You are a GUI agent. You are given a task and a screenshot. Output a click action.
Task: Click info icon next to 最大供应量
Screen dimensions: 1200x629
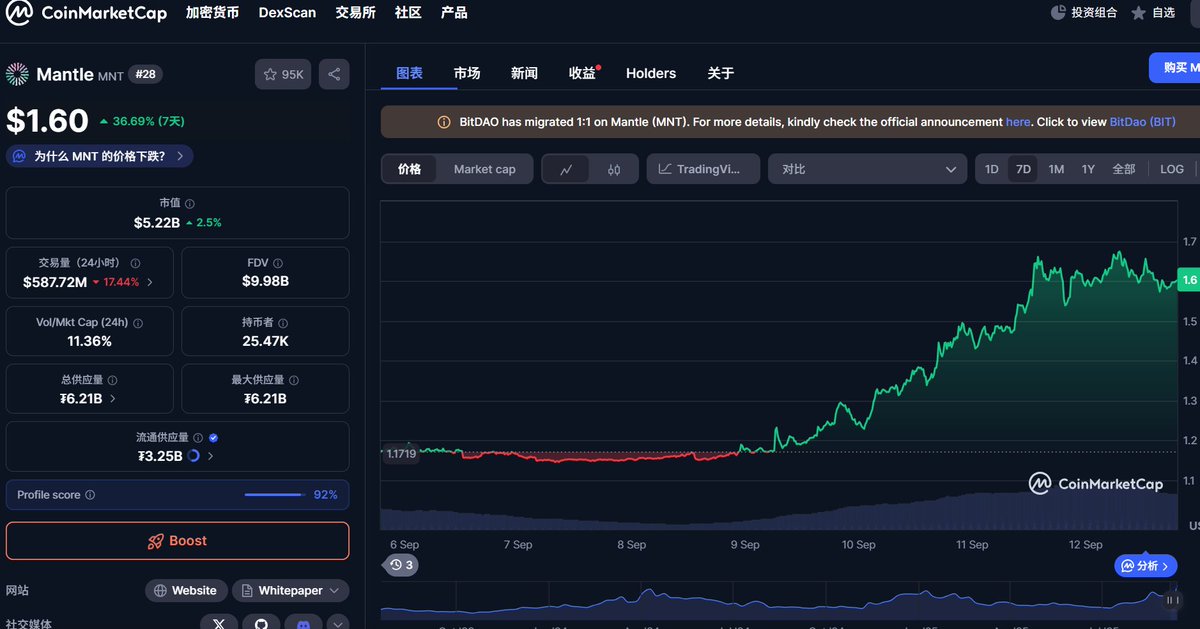[293, 380]
